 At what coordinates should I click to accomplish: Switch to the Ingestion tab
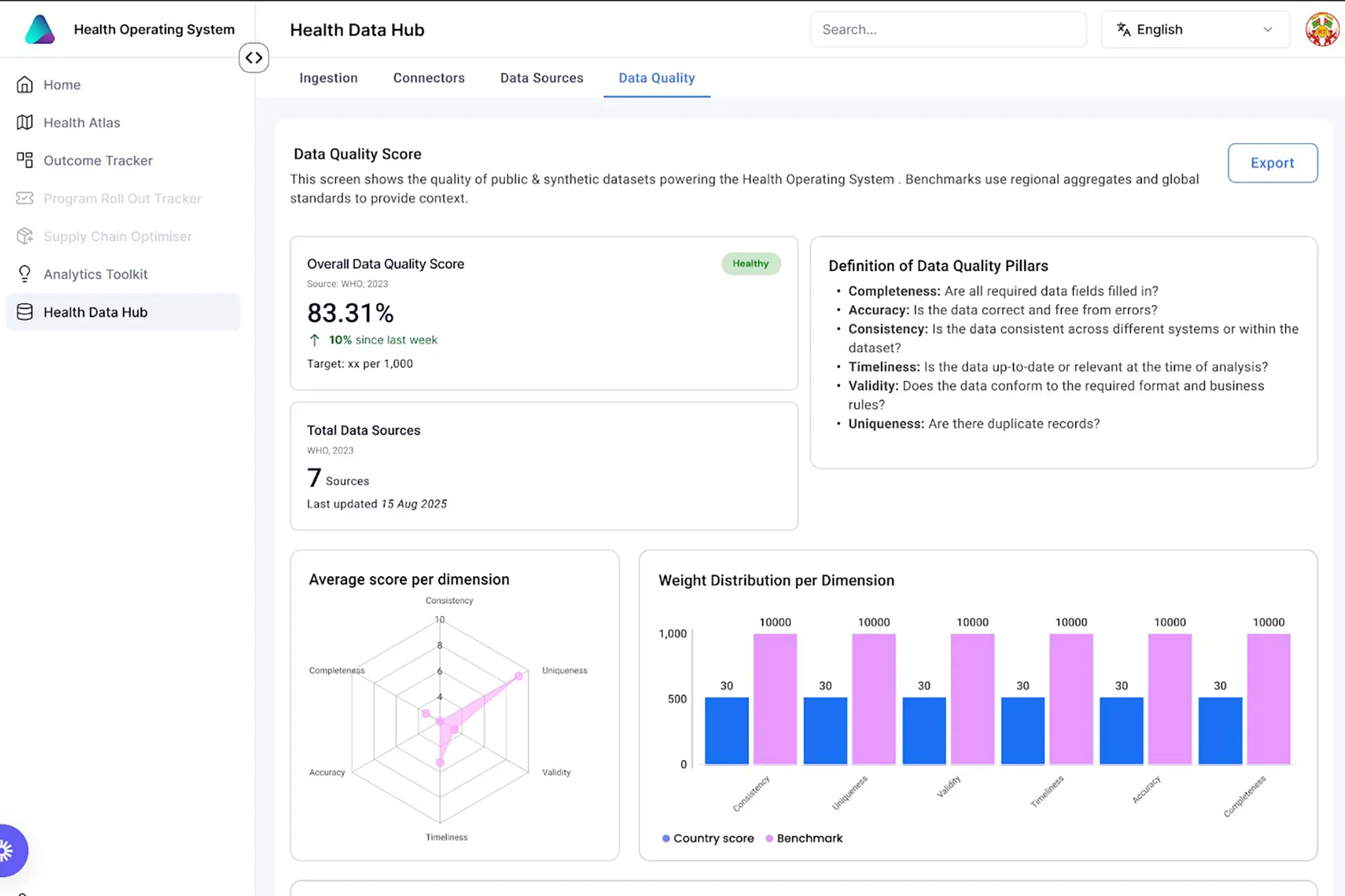[x=328, y=78]
